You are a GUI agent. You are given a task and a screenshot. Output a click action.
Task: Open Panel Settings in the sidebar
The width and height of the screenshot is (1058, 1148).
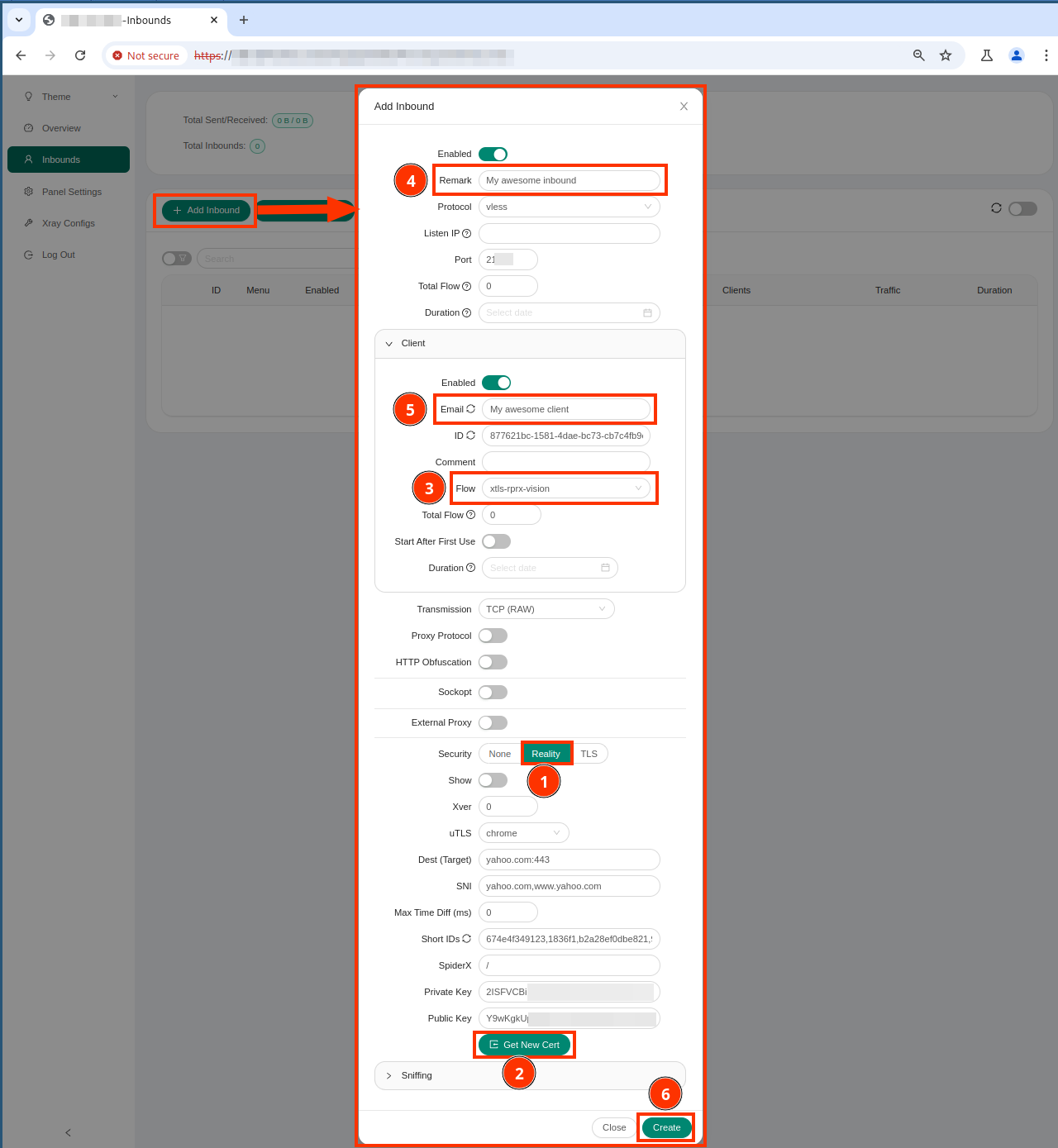click(69, 192)
